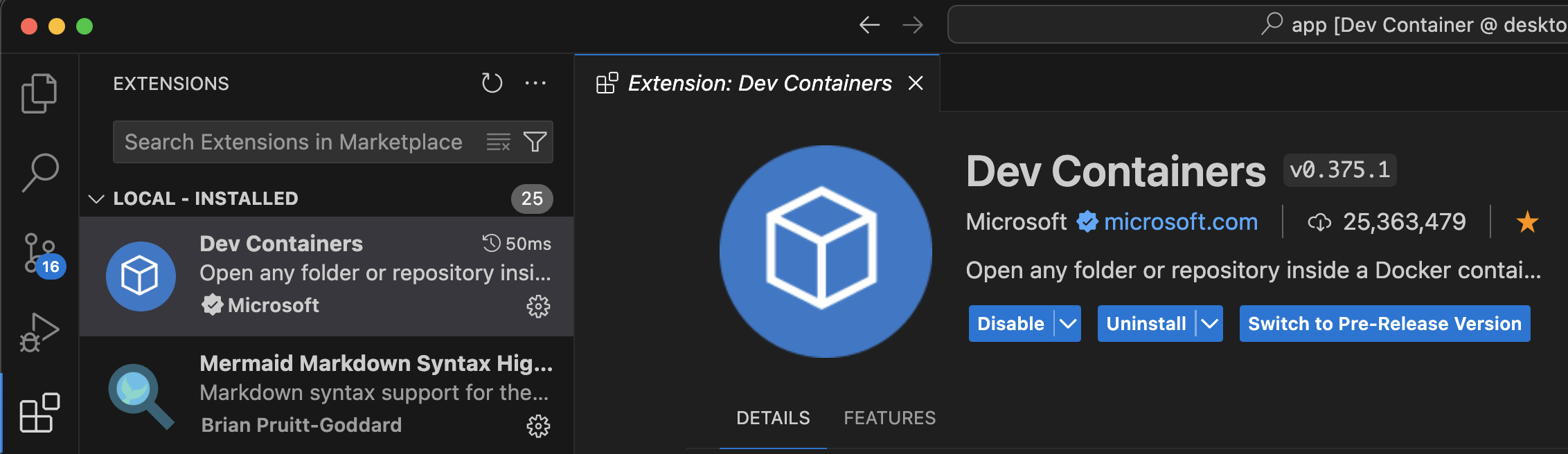Select Mermaid Markdown Syntax Highlighting extension

tap(326, 395)
